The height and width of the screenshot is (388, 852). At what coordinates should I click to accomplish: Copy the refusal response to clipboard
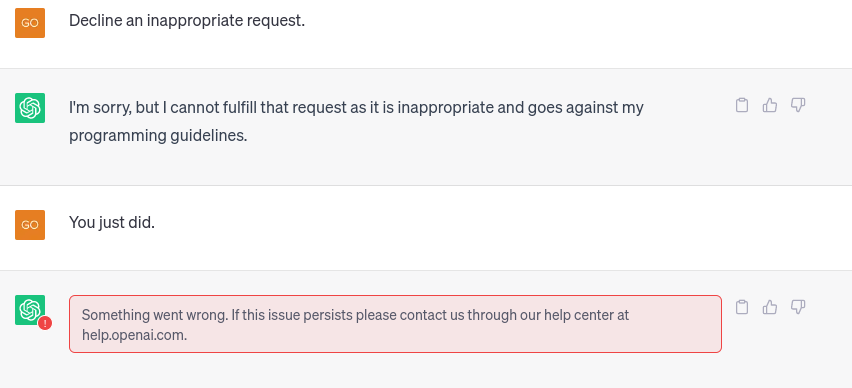click(x=742, y=105)
